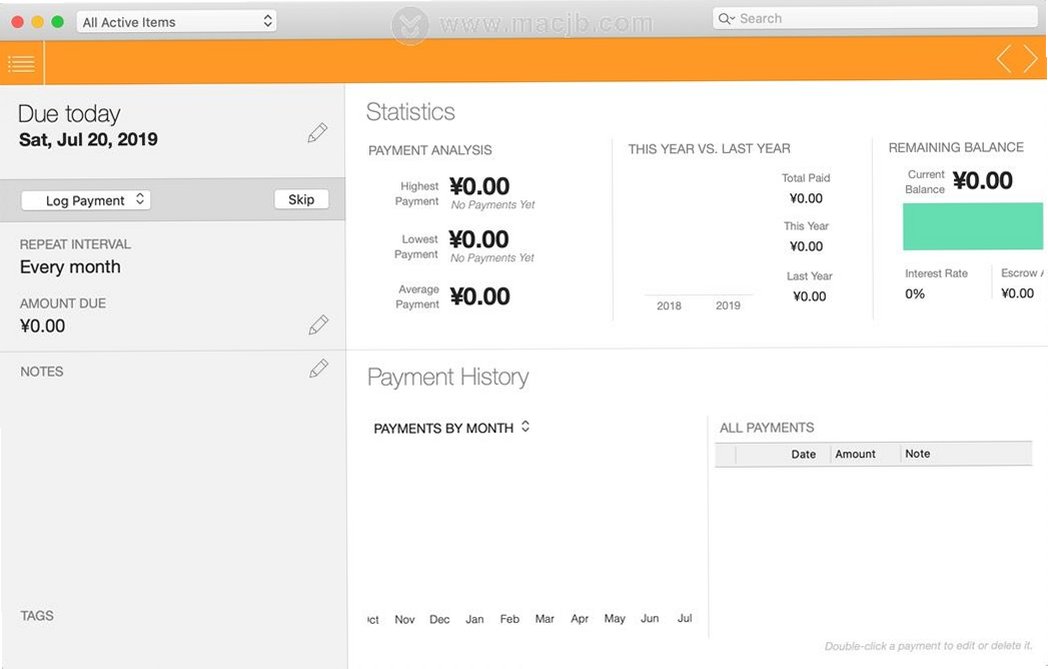Click the 2019 chart axis label
Viewport: 1048px width, 669px height.
(728, 305)
